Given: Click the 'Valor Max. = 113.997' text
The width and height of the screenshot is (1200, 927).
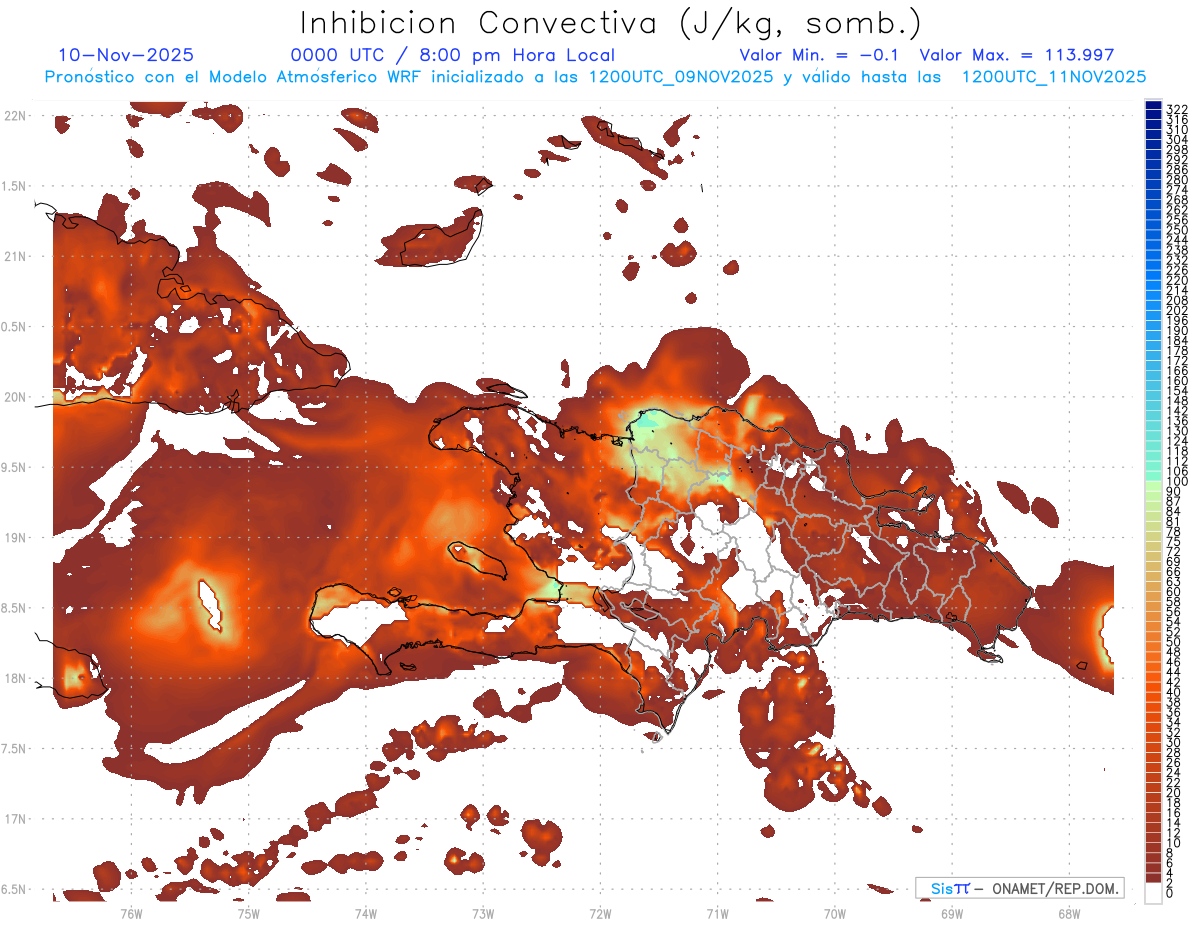Looking at the screenshot, I should 1017,55.
